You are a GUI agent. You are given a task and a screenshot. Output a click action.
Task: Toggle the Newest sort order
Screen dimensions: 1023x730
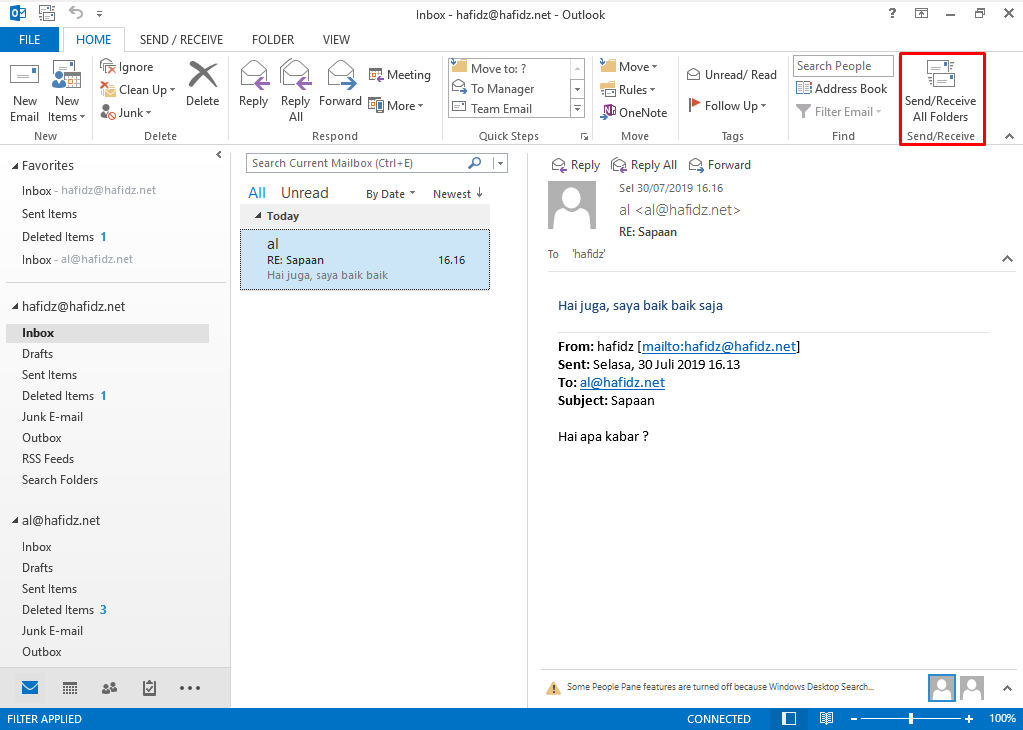click(x=457, y=194)
